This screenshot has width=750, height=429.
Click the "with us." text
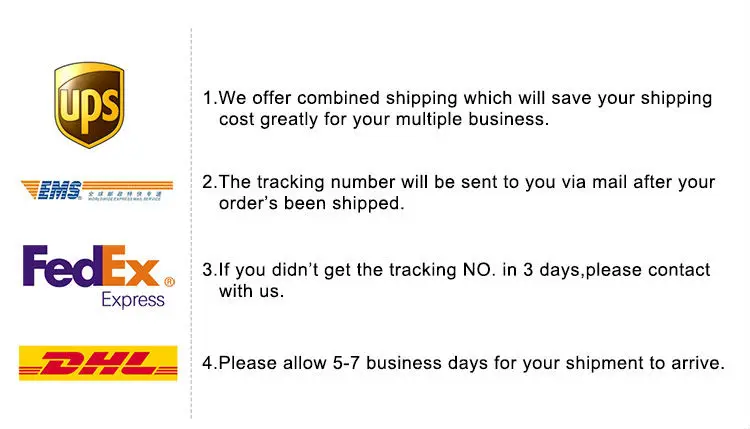click(252, 291)
